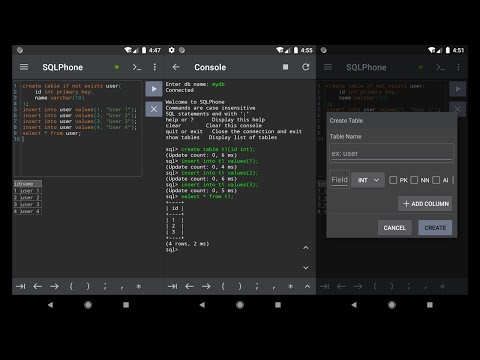Insert asterisk from left screen toolbar
Viewport: 480px width, 360px height.
[139, 286]
